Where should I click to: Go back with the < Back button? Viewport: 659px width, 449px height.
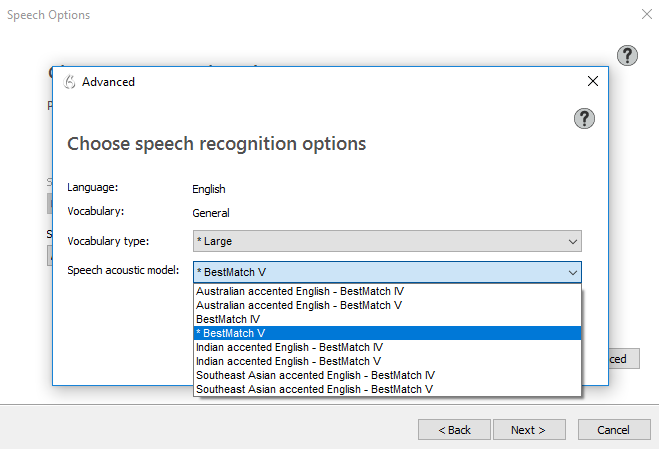(x=454, y=430)
